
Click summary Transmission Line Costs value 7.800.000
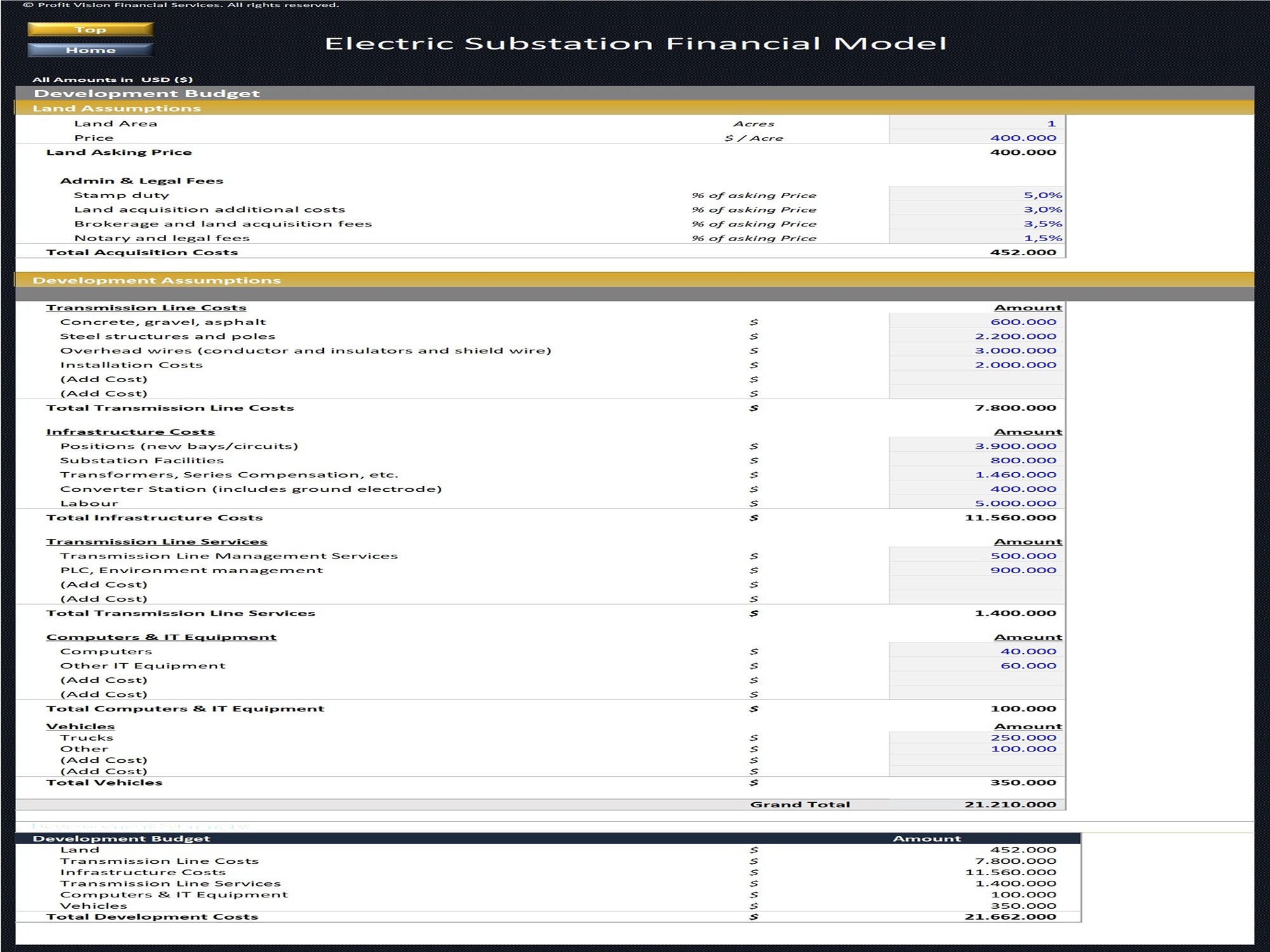(x=1015, y=861)
